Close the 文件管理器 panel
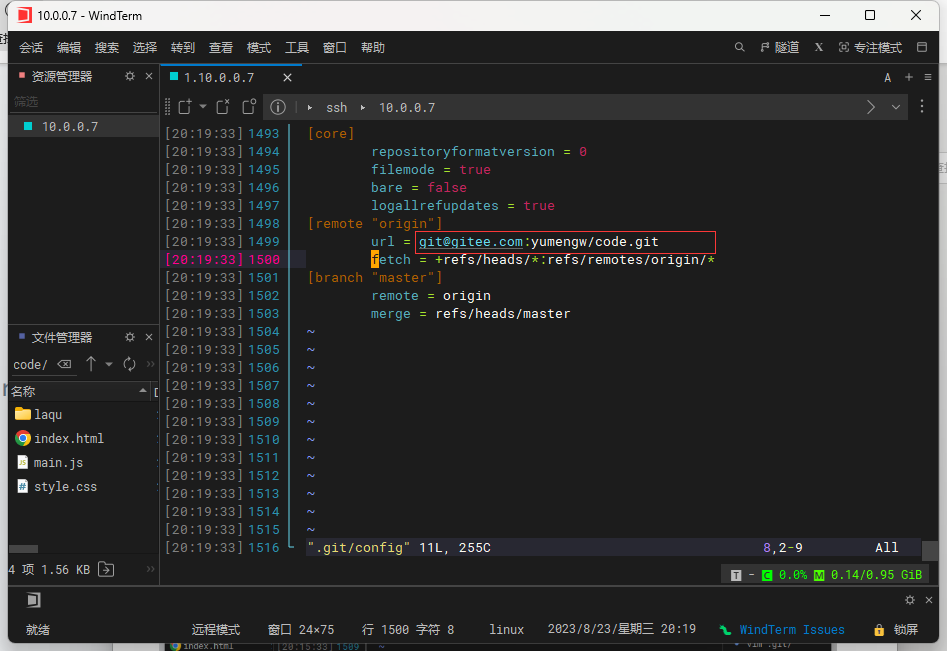The height and width of the screenshot is (651, 947). (149, 337)
